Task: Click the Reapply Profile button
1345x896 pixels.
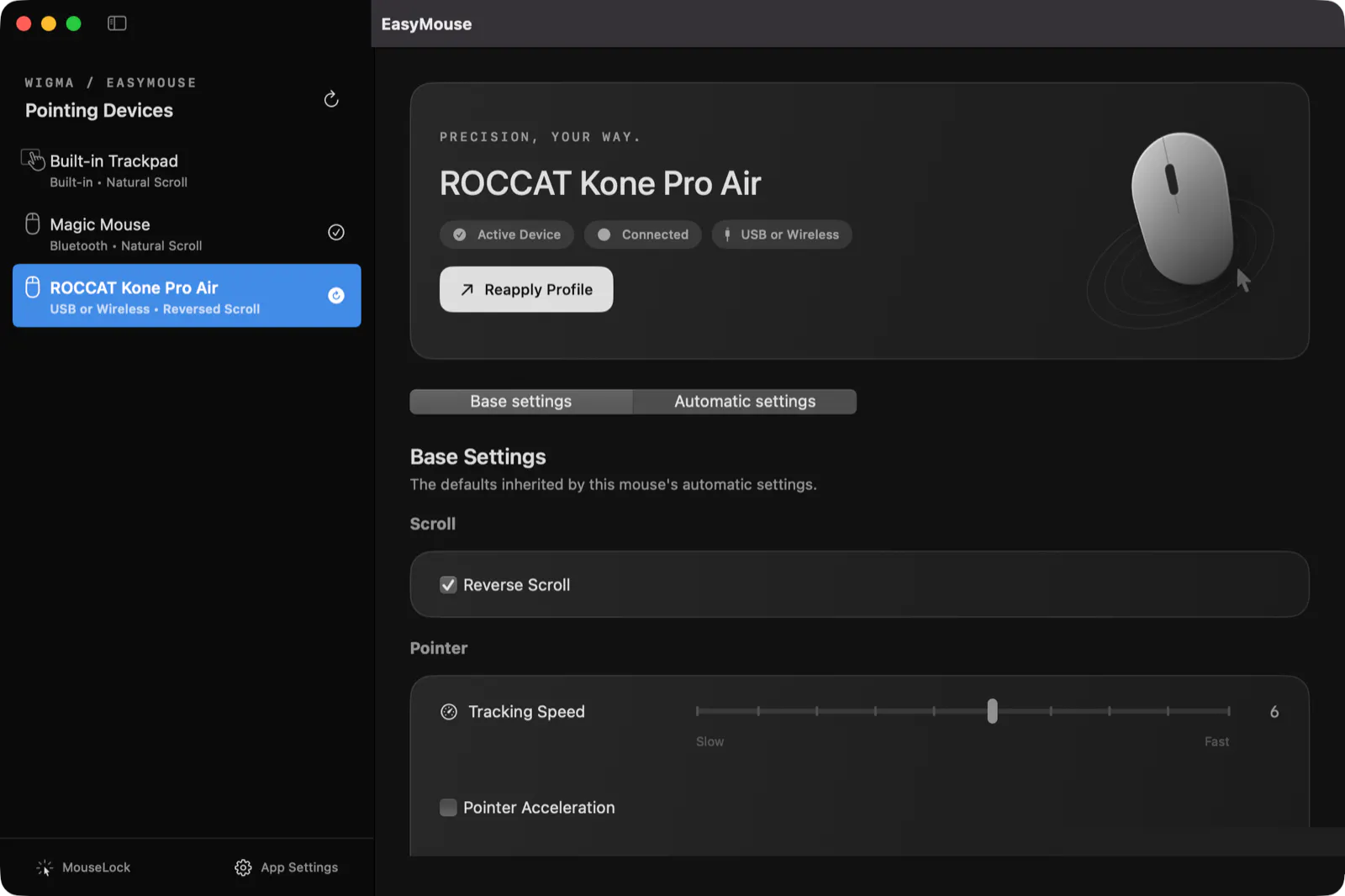Action: [x=526, y=289]
